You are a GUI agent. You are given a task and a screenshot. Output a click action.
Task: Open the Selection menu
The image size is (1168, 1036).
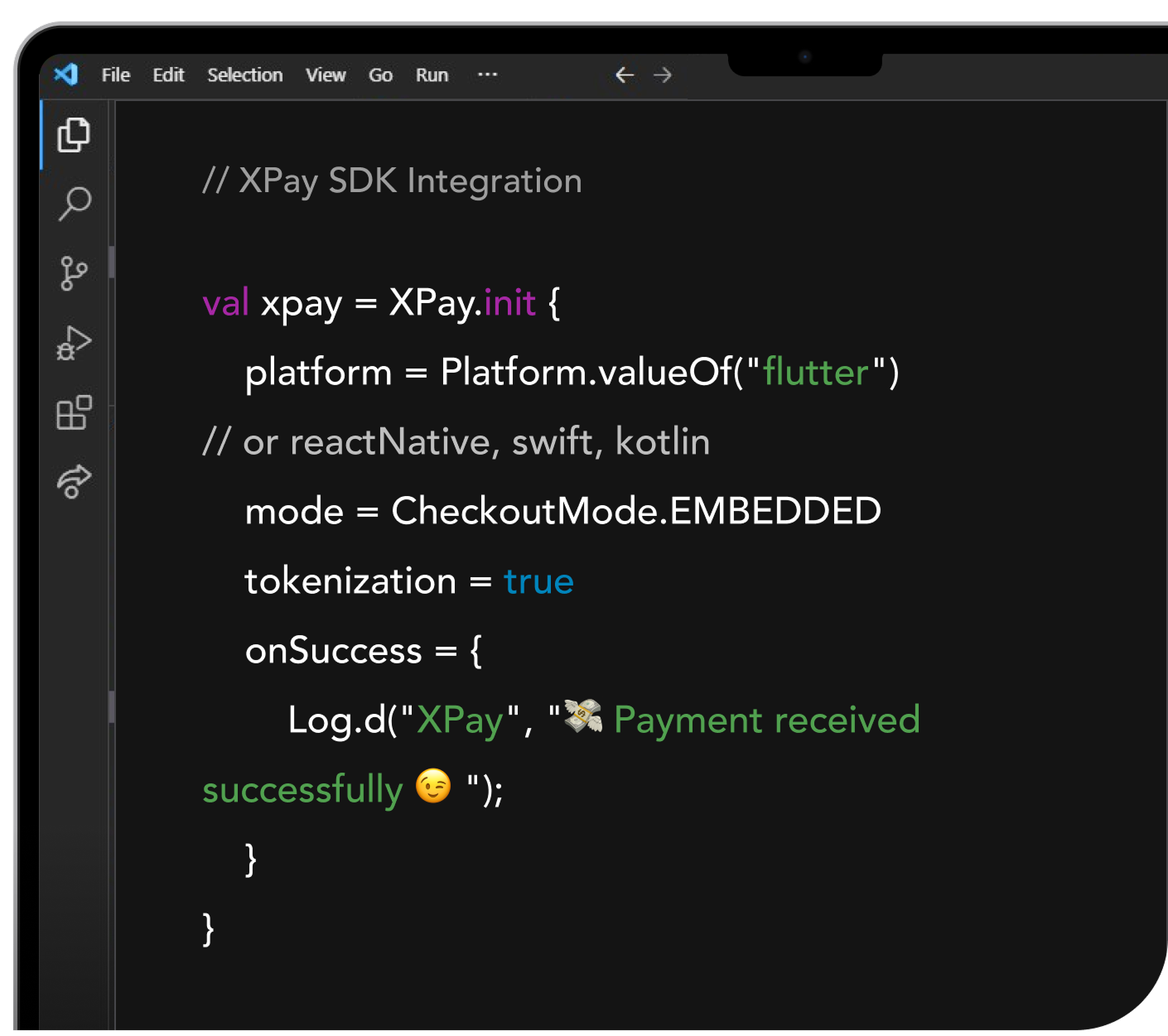245,75
